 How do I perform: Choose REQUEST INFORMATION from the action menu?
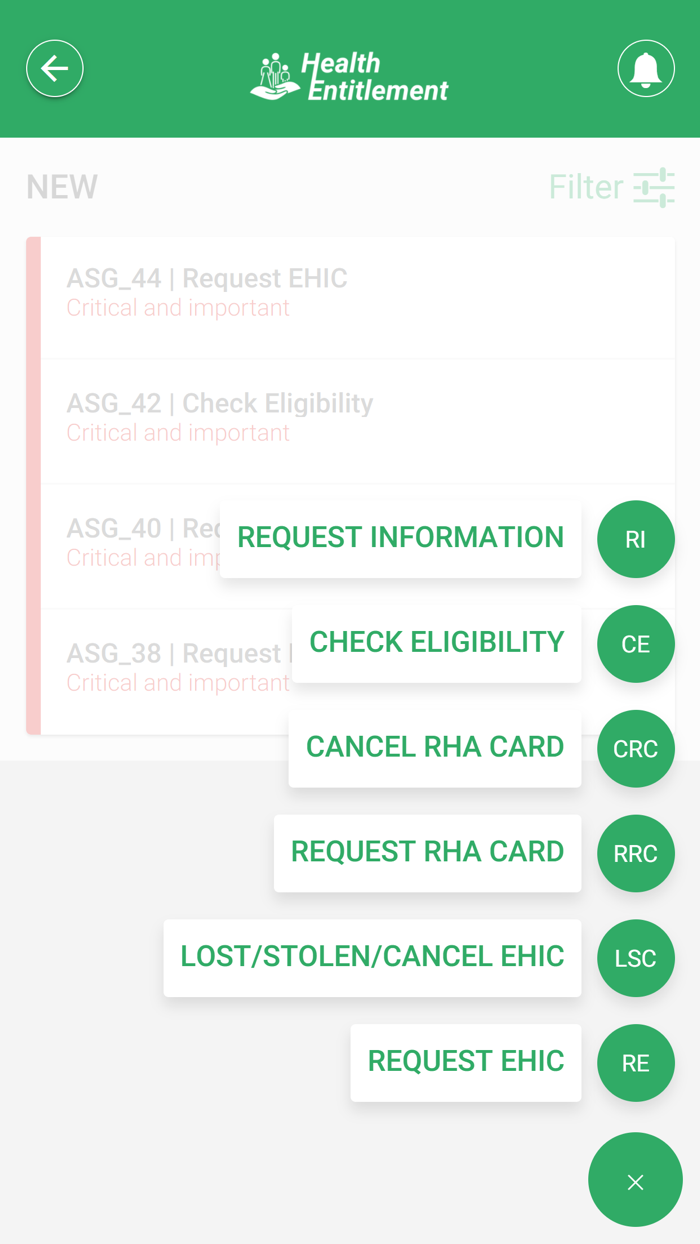tap(400, 538)
